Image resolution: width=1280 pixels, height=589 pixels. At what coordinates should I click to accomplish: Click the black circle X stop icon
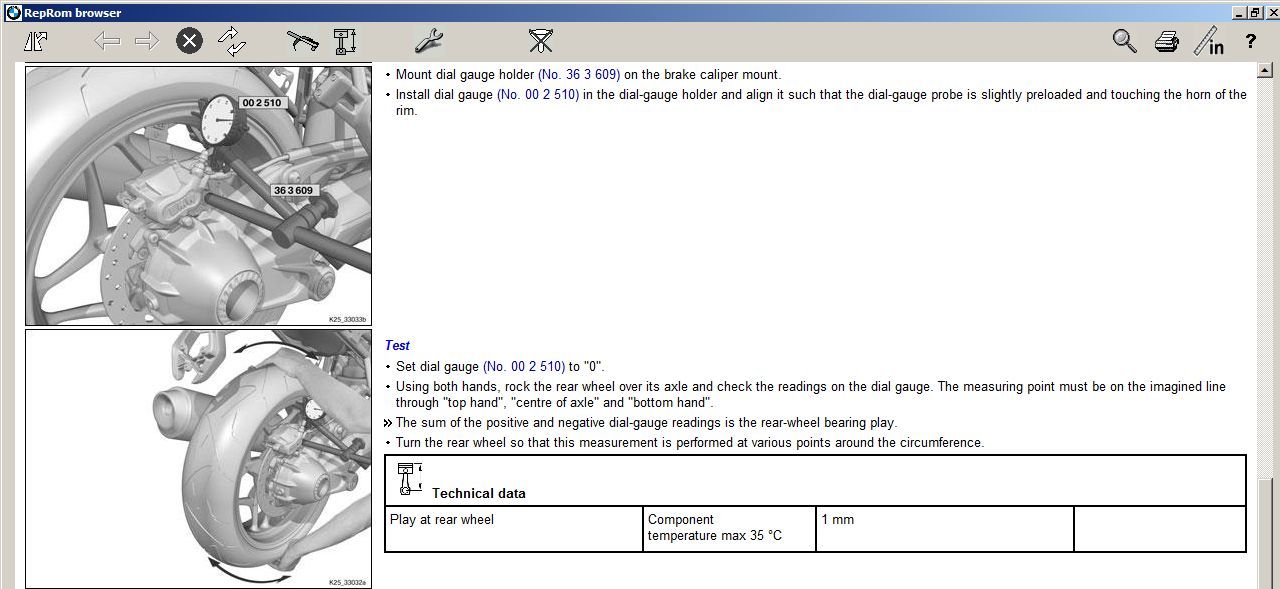click(x=189, y=41)
